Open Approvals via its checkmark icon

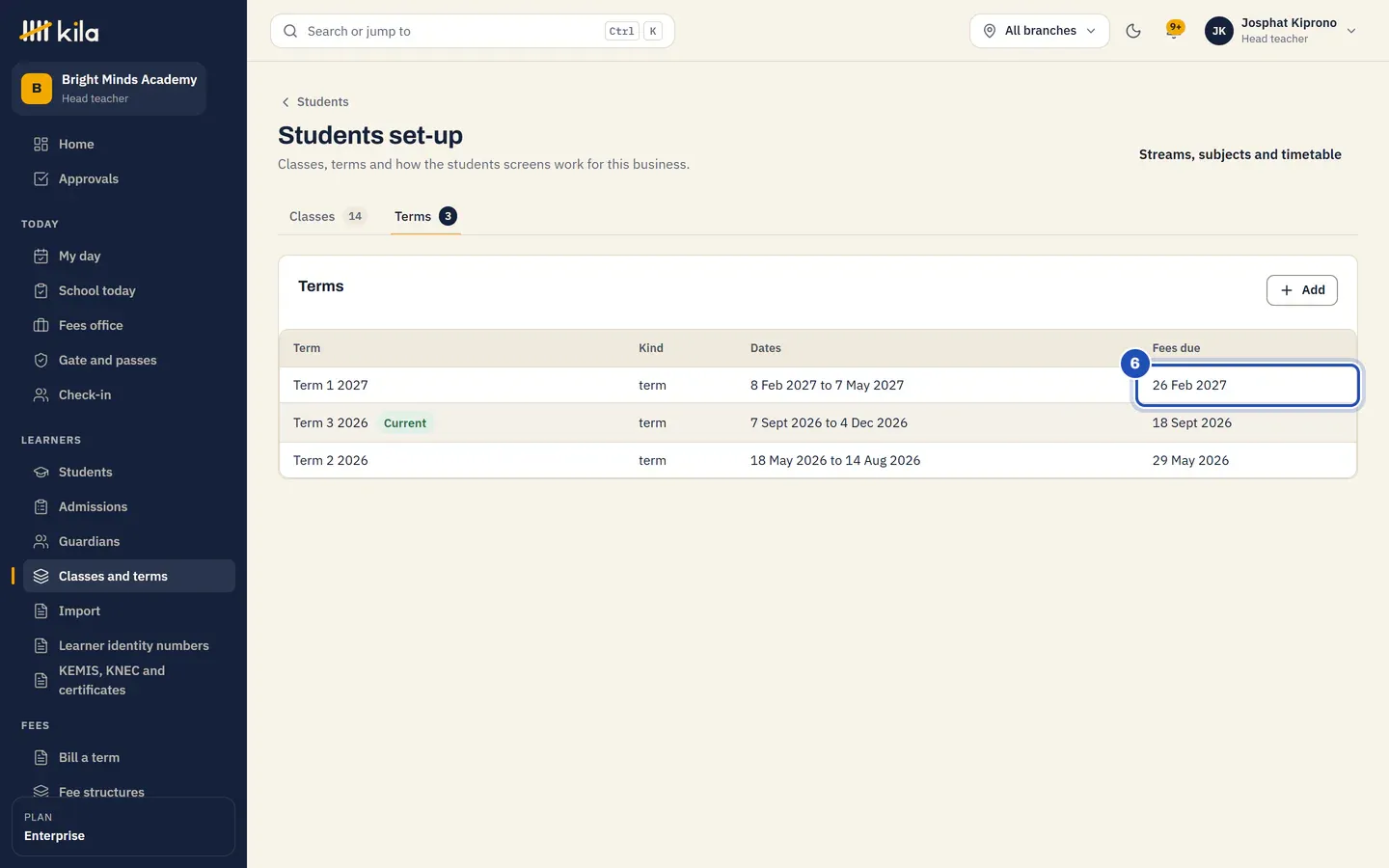coord(41,178)
